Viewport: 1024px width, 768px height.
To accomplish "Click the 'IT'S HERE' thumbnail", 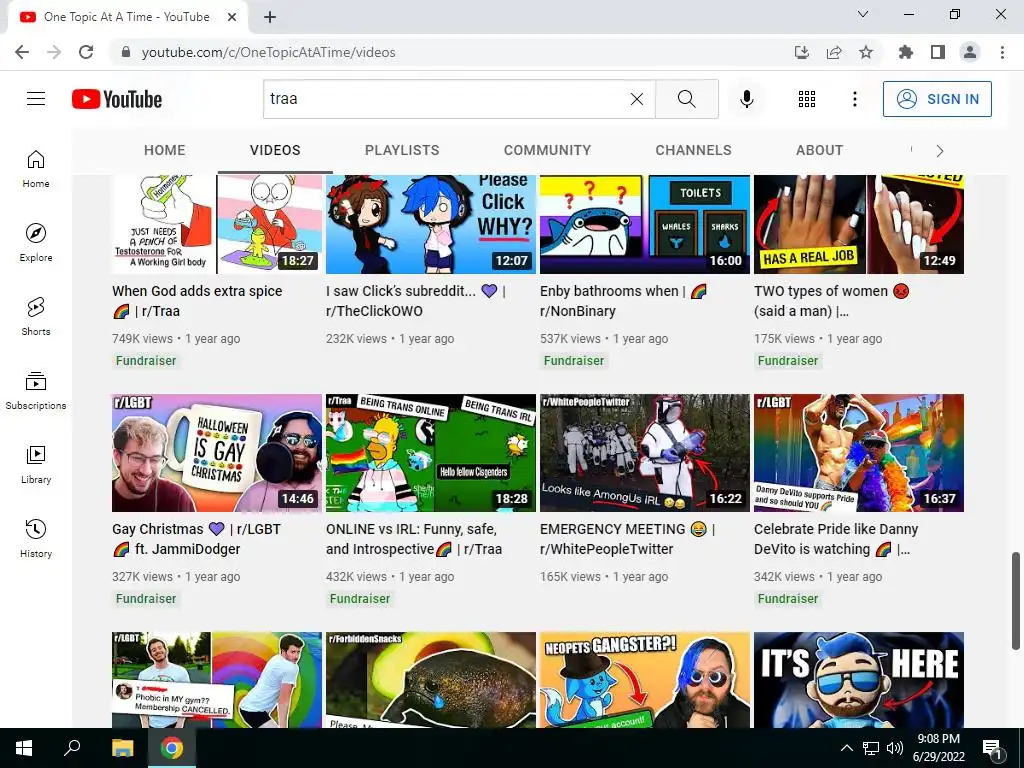I will [859, 679].
